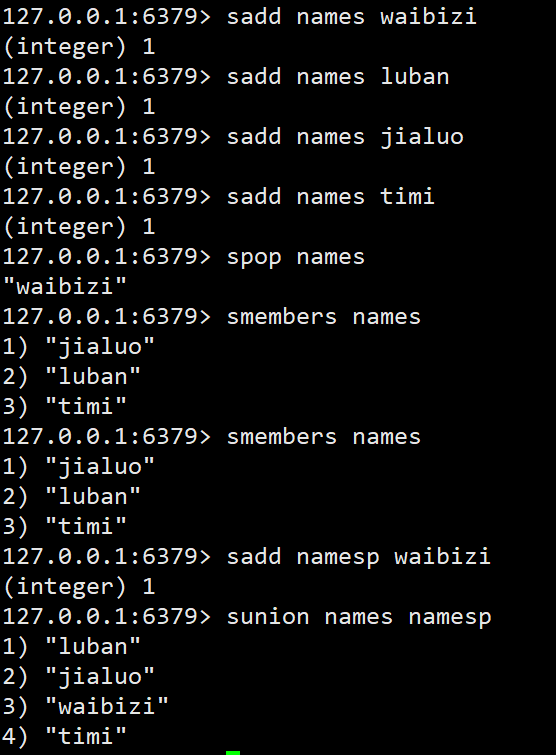Image resolution: width=556 pixels, height=755 pixels.
Task: Click the green terminal cursor at bottom
Action: (233, 753)
